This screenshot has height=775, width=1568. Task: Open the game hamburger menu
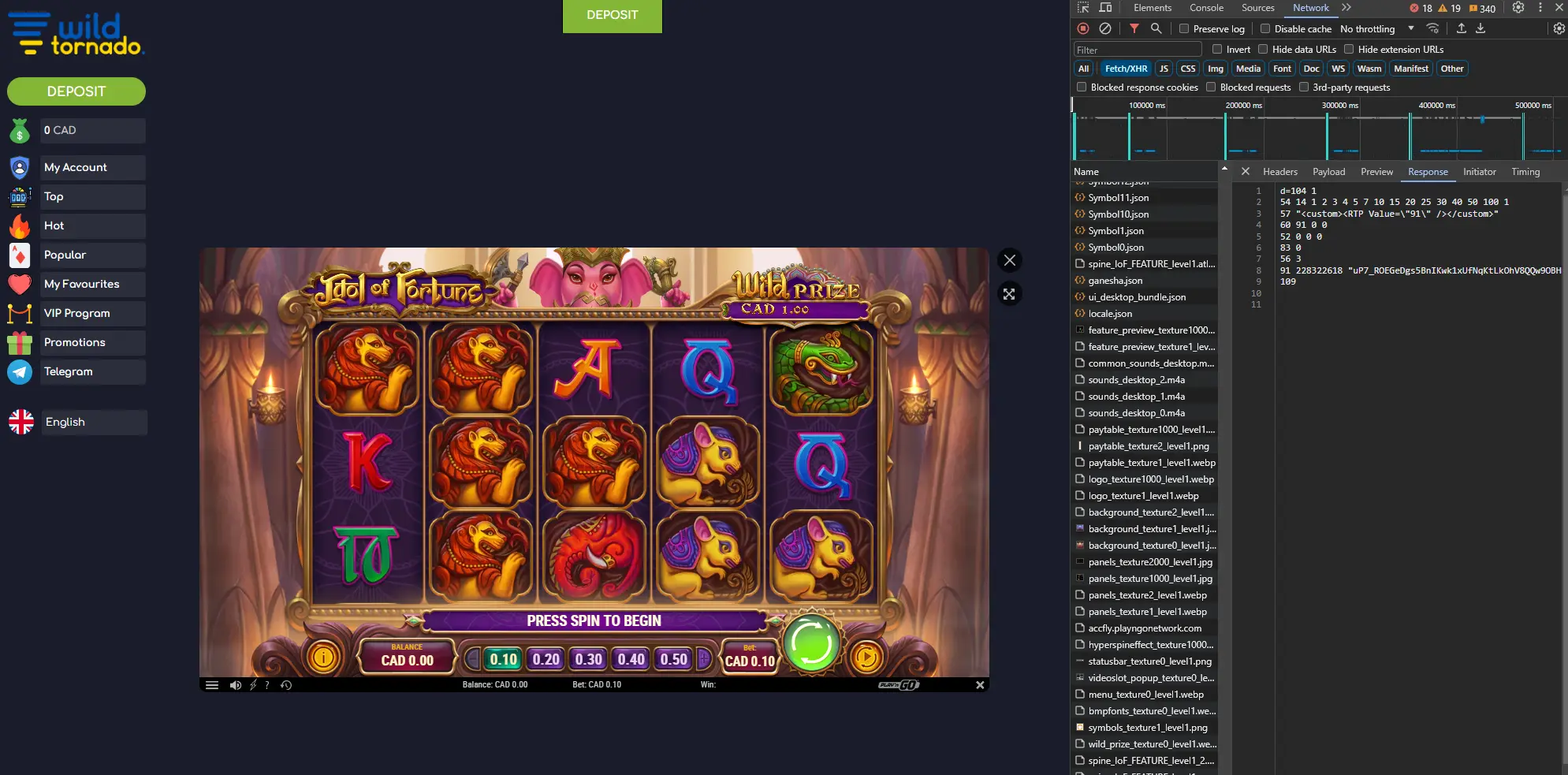(212, 685)
